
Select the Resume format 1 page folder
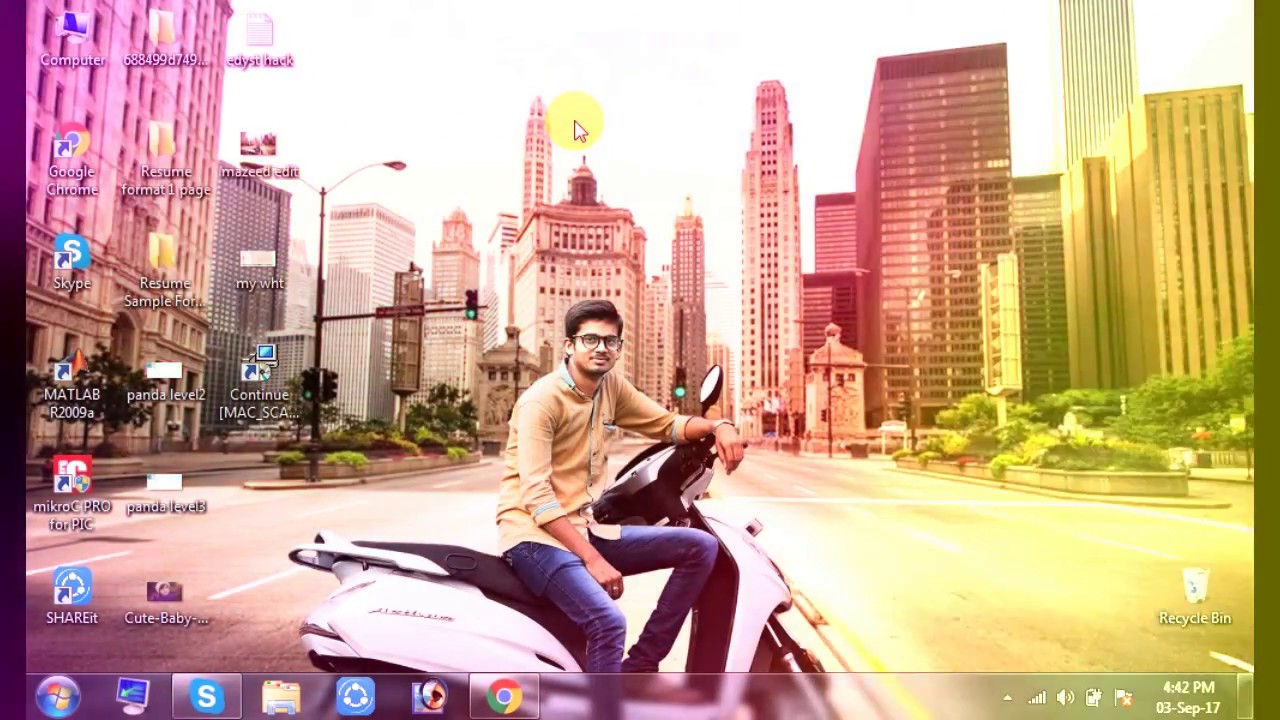pyautogui.click(x=165, y=161)
